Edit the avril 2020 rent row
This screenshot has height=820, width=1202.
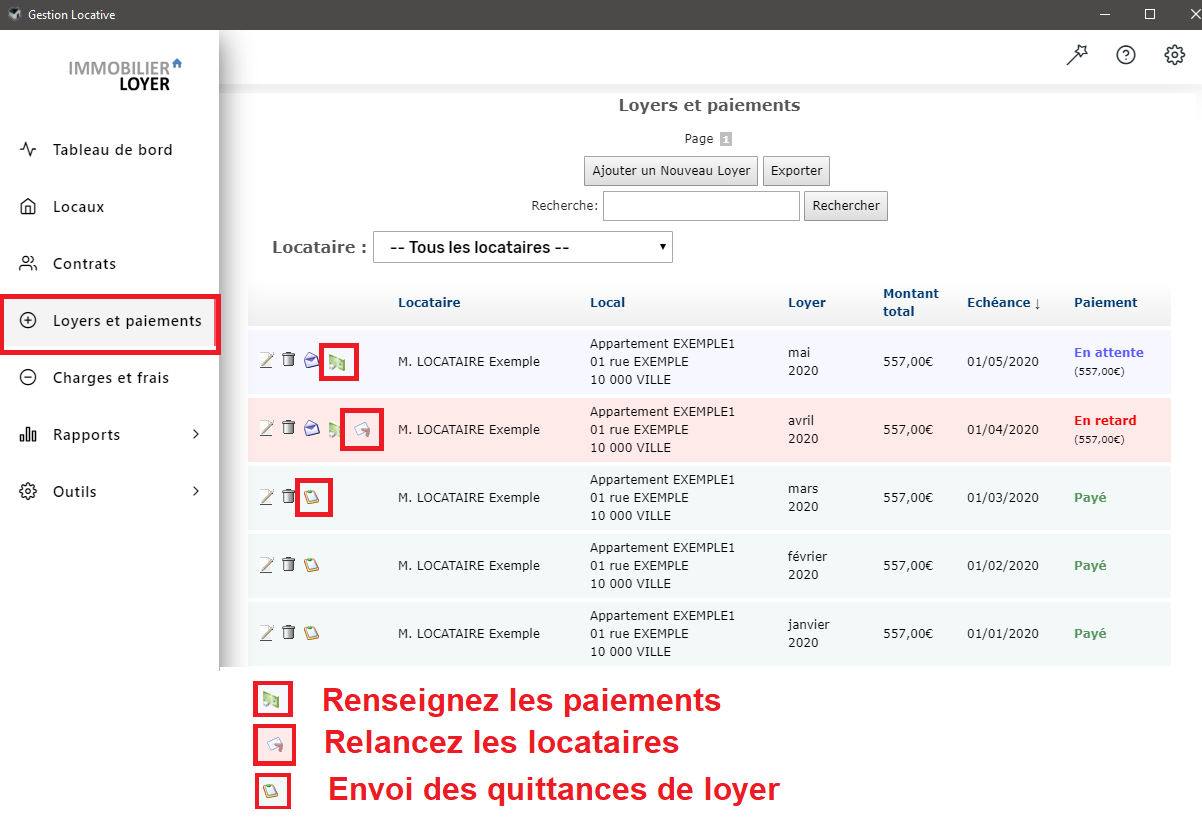point(266,428)
